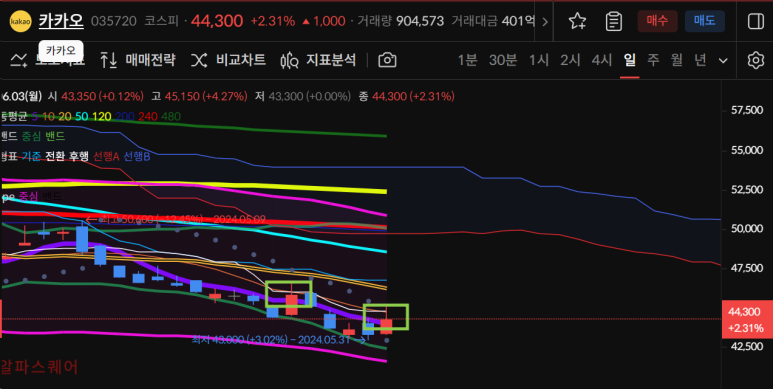Click the 선행A Ichimoku legend label
773x389 pixels.
[106, 157]
